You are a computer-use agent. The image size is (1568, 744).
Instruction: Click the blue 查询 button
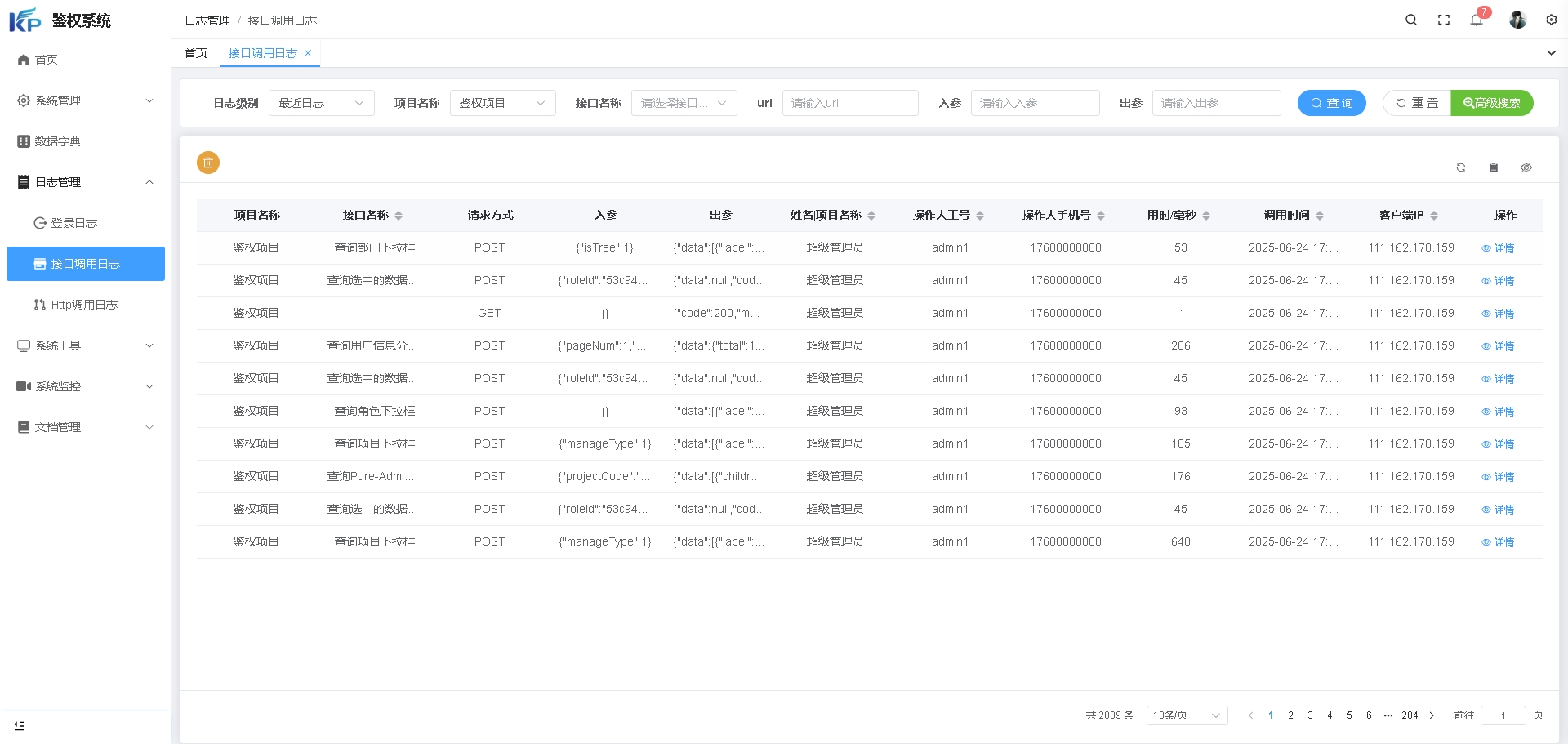click(x=1331, y=103)
